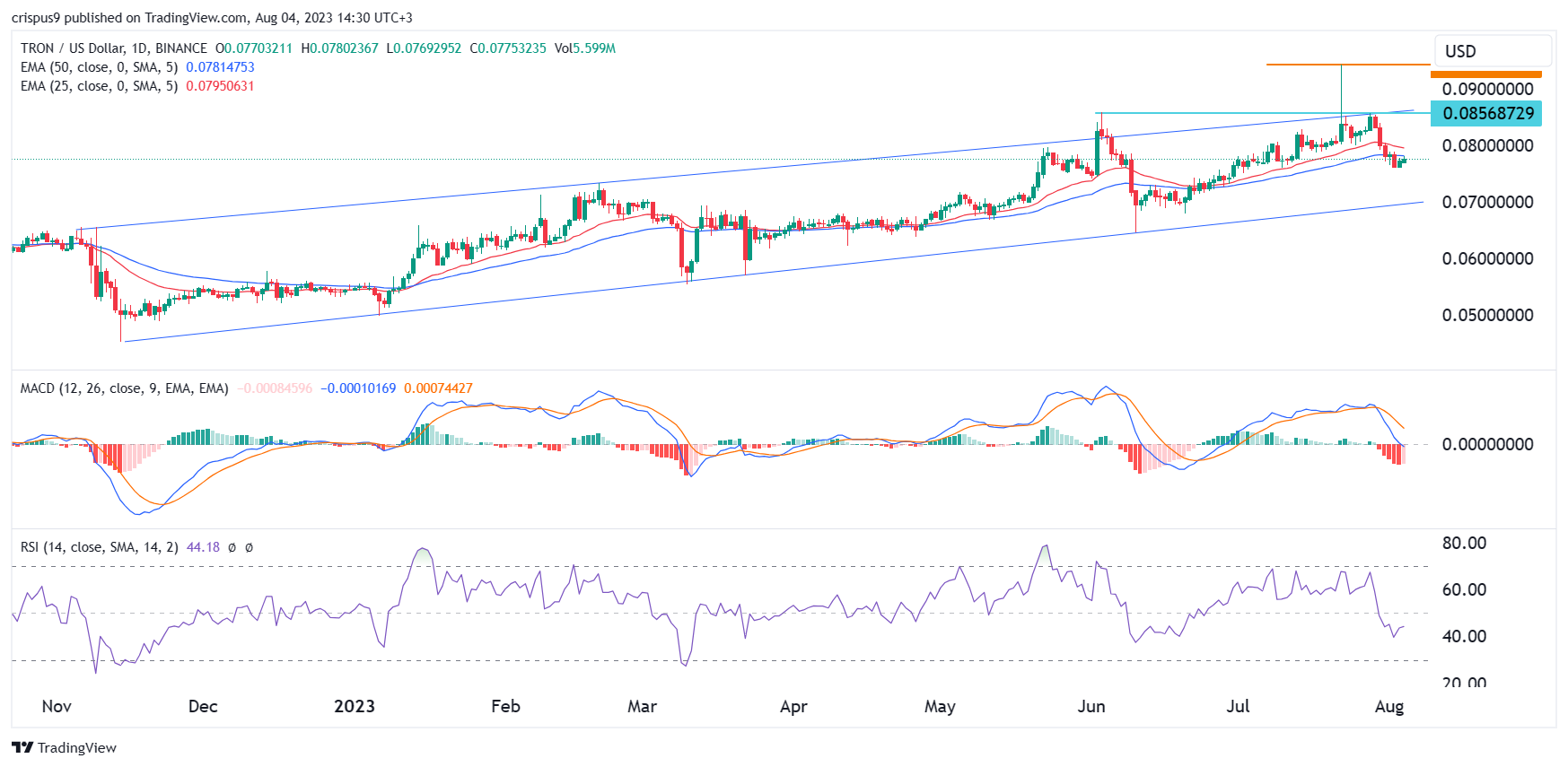Click the Jul label on time axis
The height and width of the screenshot is (767, 1568).
click(x=1238, y=706)
